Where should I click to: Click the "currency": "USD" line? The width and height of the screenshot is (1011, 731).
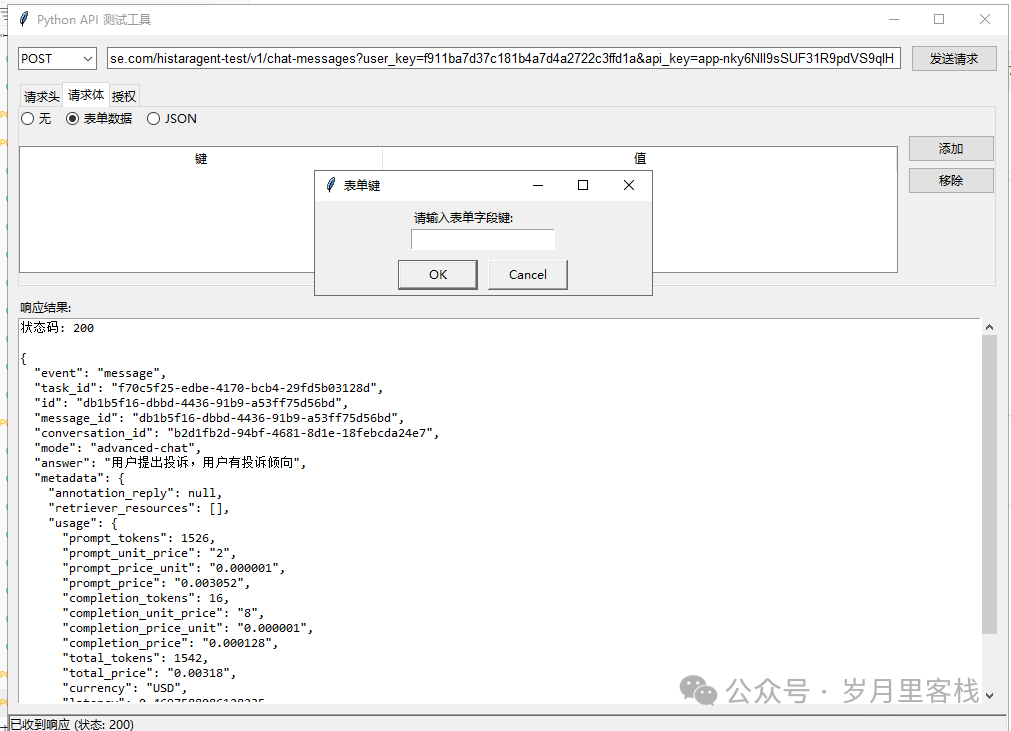pos(124,688)
